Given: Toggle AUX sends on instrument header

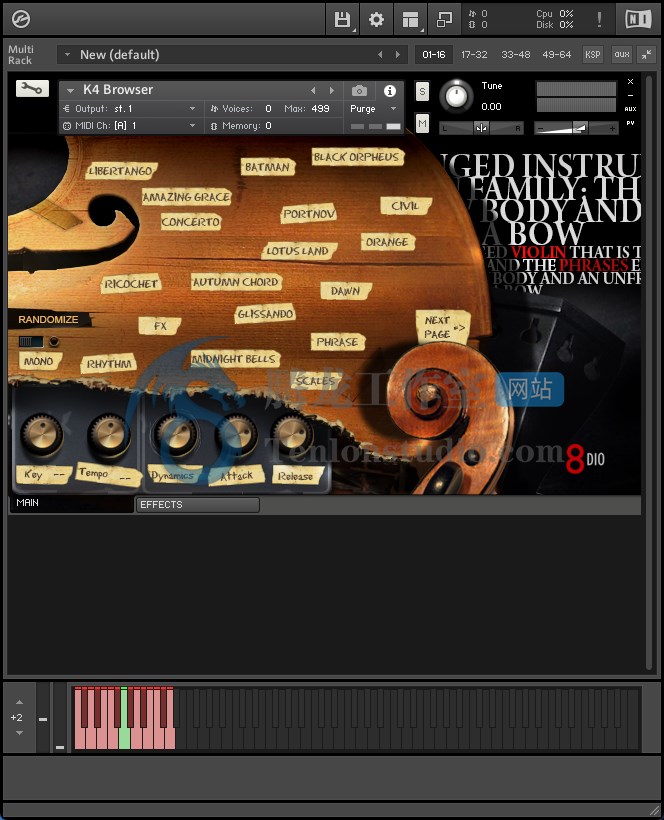Looking at the screenshot, I should pos(631,109).
